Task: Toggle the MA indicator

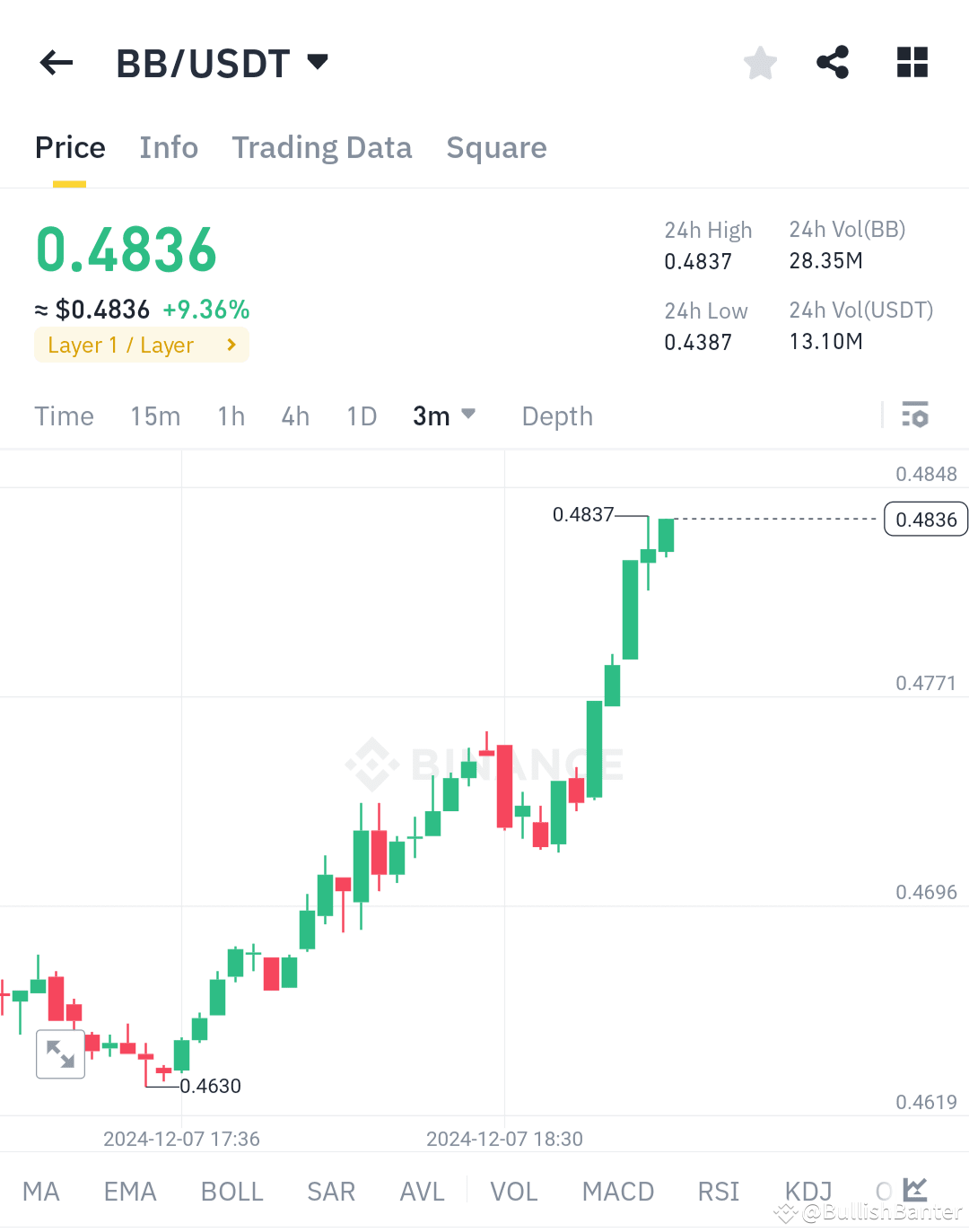Action: pos(40,1191)
